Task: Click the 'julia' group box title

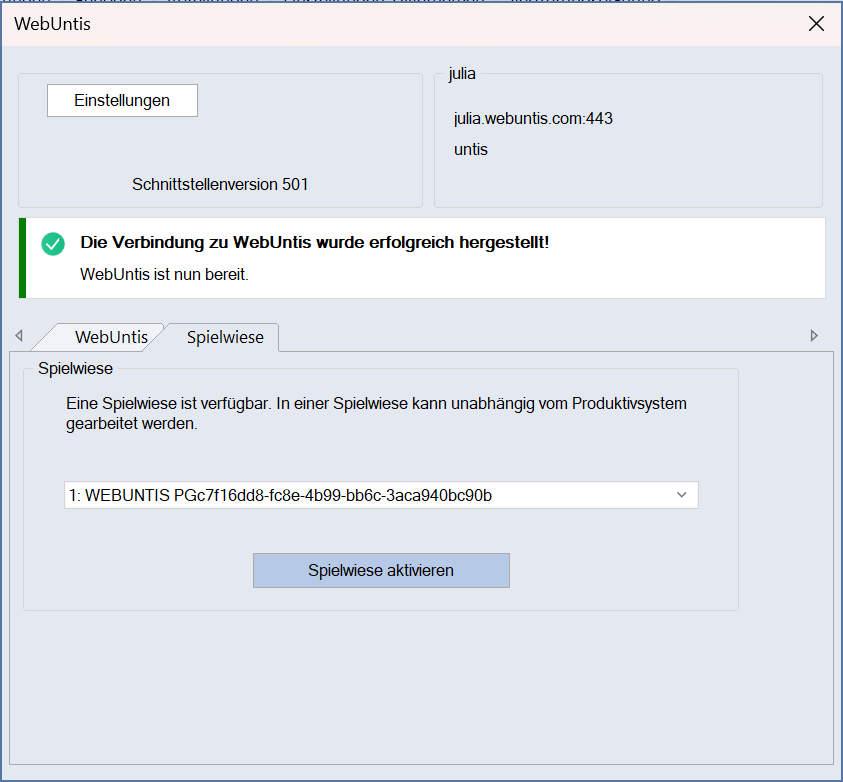Action: [462, 73]
